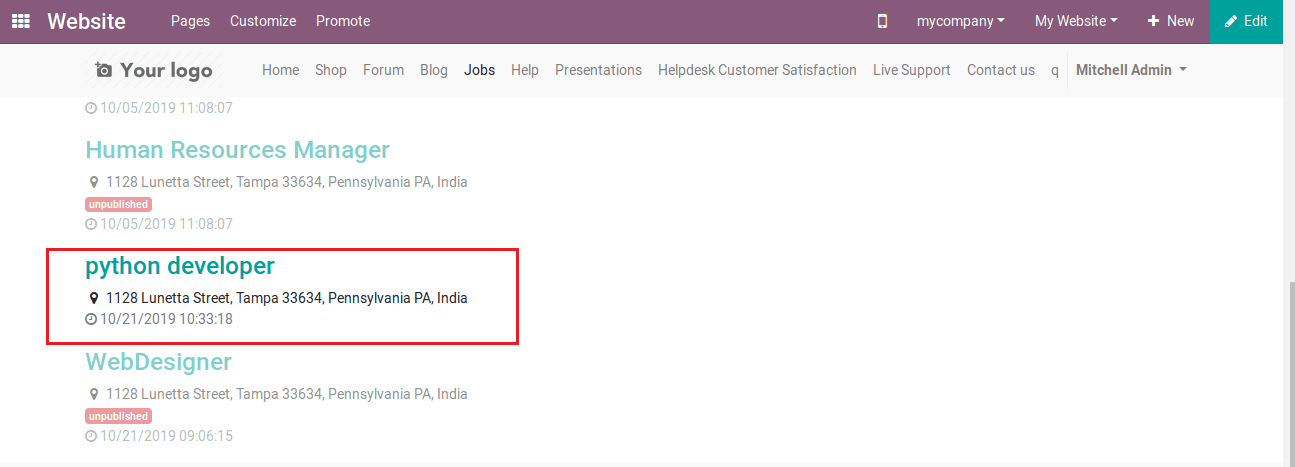
Task: Open the My Website dropdown
Action: (1076, 21)
